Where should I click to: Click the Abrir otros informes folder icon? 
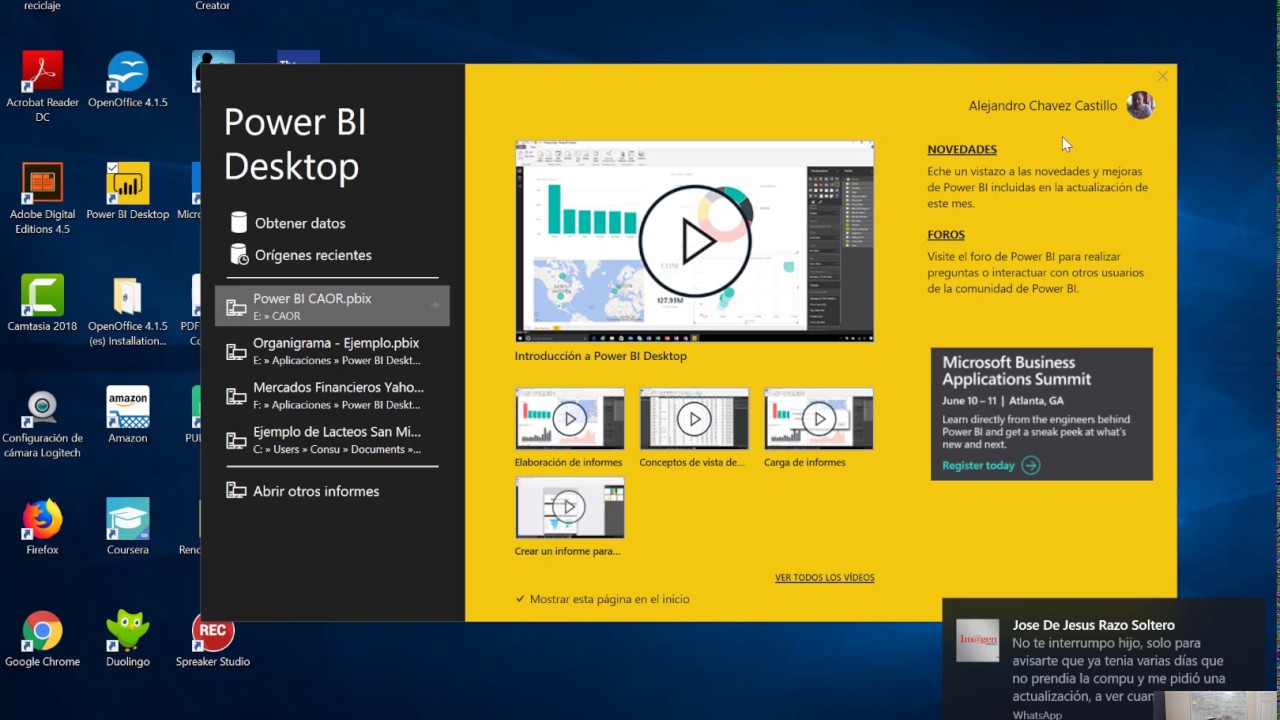236,491
